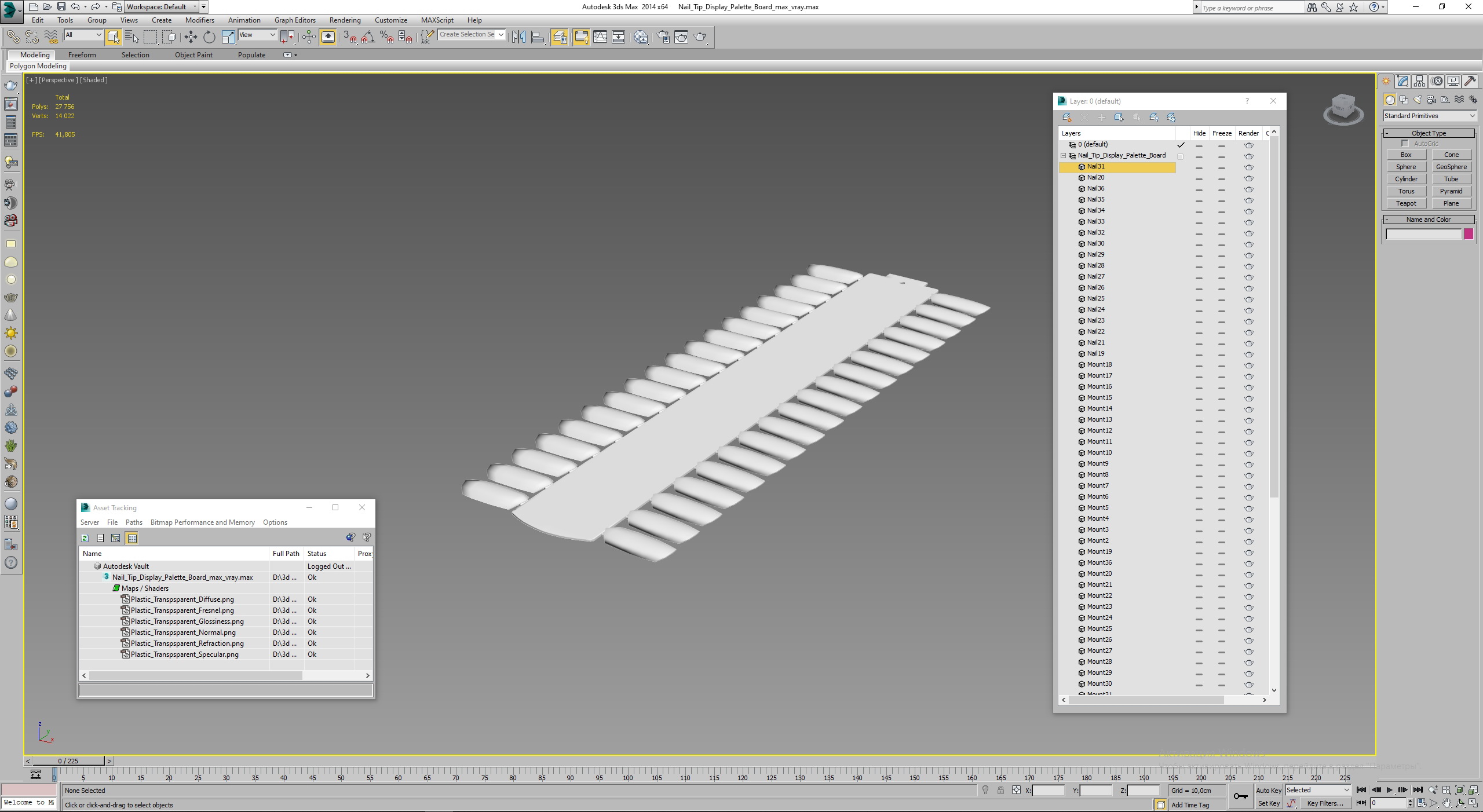Open the Standard Primitives dropdown
Image resolution: width=1483 pixels, height=812 pixels.
click(1429, 116)
